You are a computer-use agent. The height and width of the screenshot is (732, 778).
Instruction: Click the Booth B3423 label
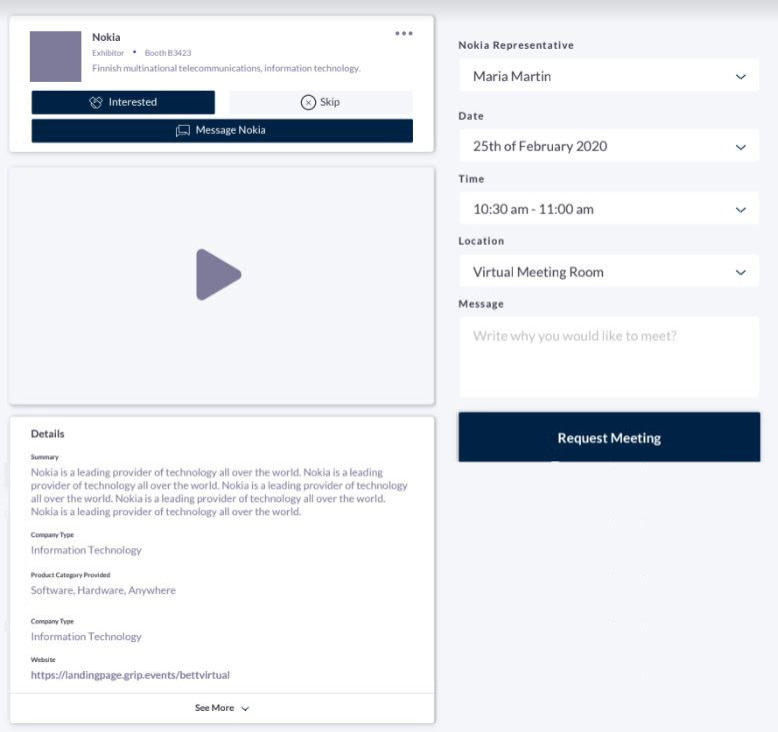point(168,53)
